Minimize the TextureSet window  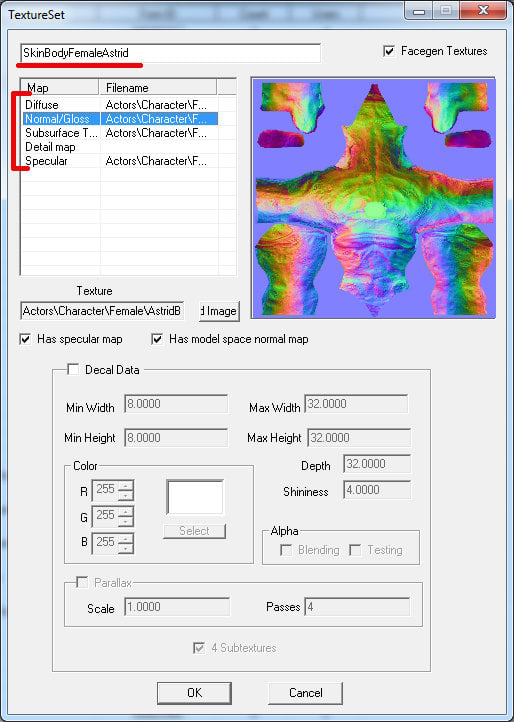[x=419, y=10]
